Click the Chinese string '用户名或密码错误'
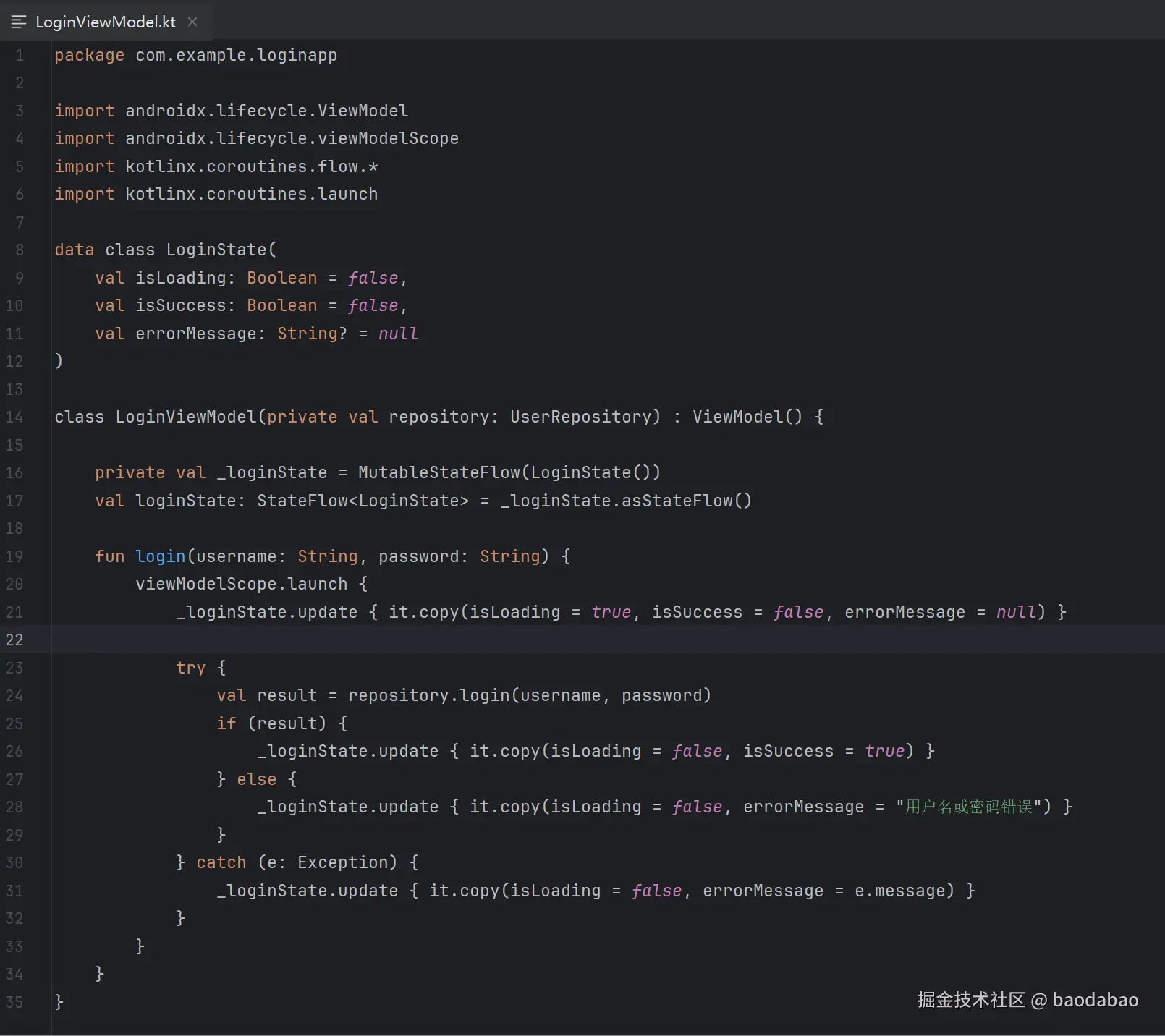The image size is (1165, 1036). [x=969, y=807]
